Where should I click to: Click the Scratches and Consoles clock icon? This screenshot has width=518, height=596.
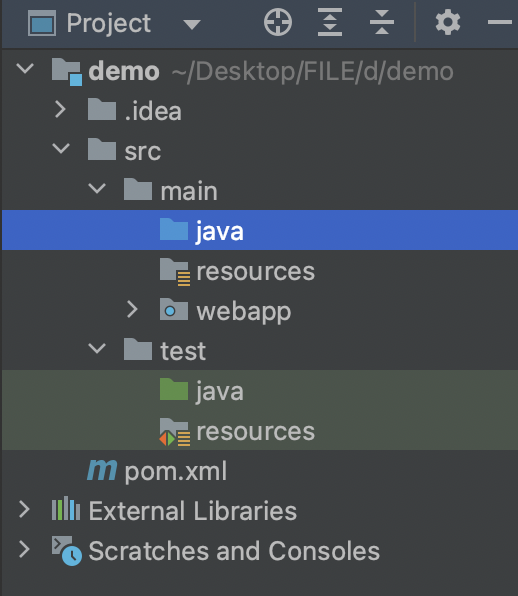pos(67,551)
